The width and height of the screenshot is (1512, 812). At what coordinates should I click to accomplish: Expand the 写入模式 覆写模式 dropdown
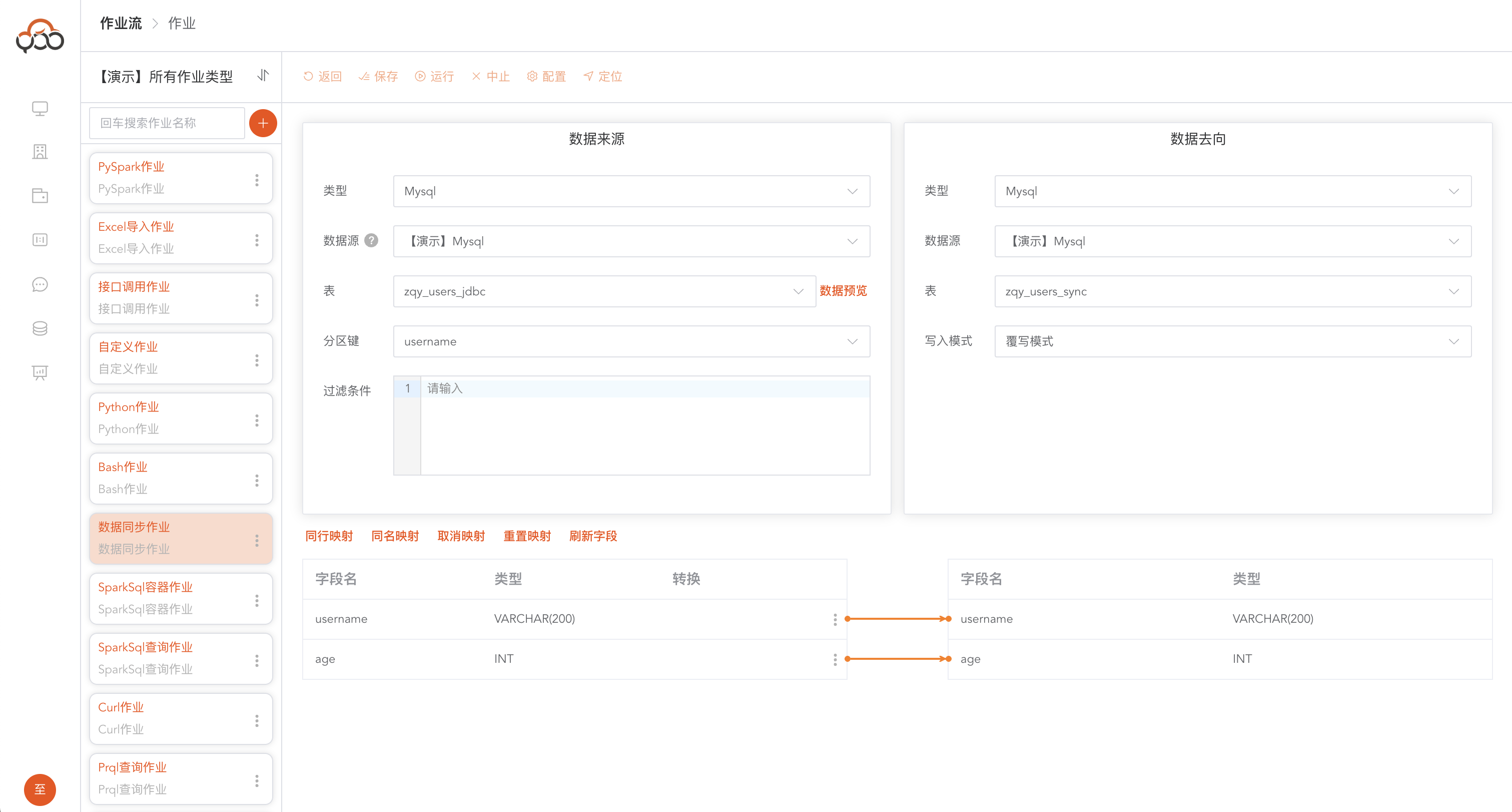pyautogui.click(x=1233, y=341)
